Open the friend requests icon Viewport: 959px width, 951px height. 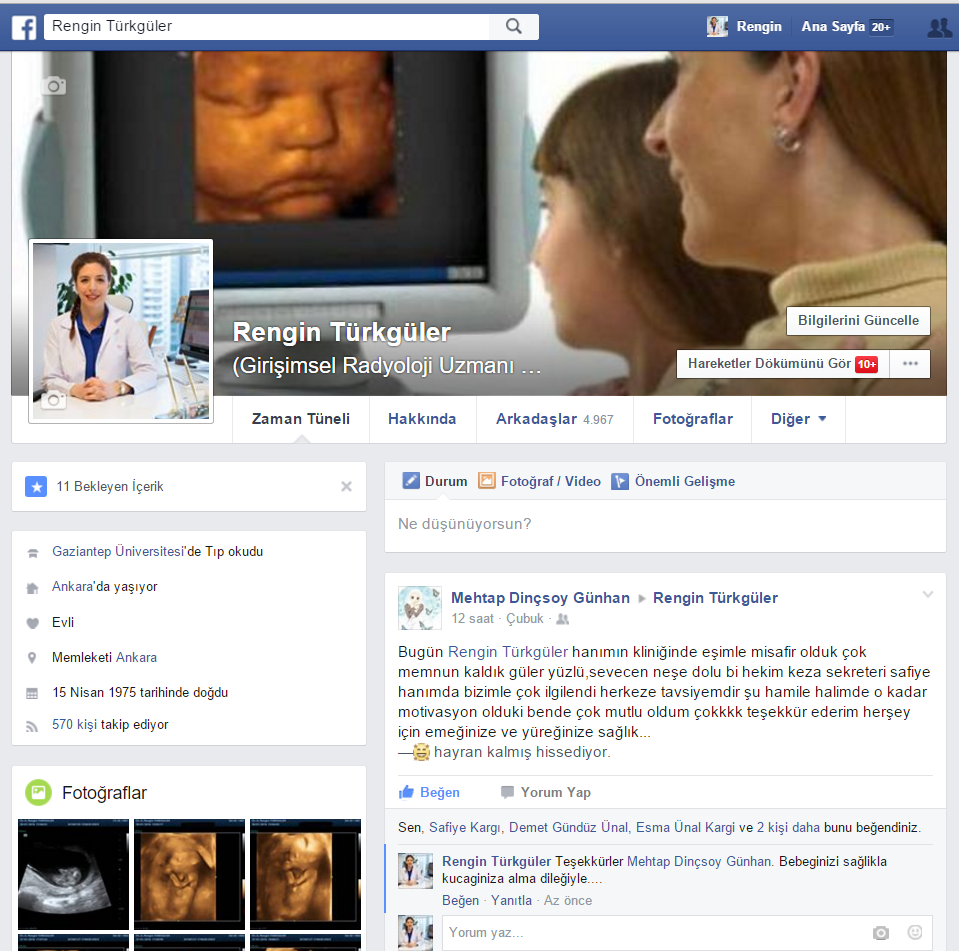(939, 28)
